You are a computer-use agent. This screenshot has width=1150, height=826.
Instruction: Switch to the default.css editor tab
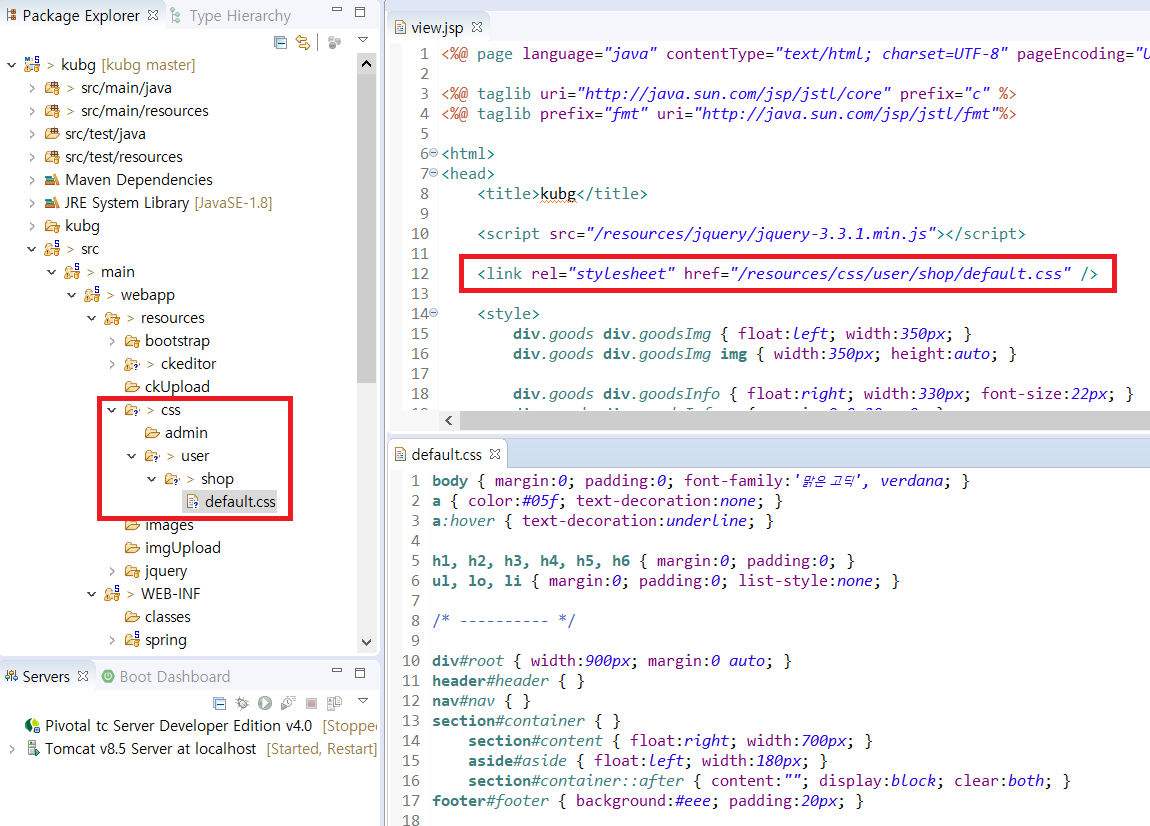[447, 453]
